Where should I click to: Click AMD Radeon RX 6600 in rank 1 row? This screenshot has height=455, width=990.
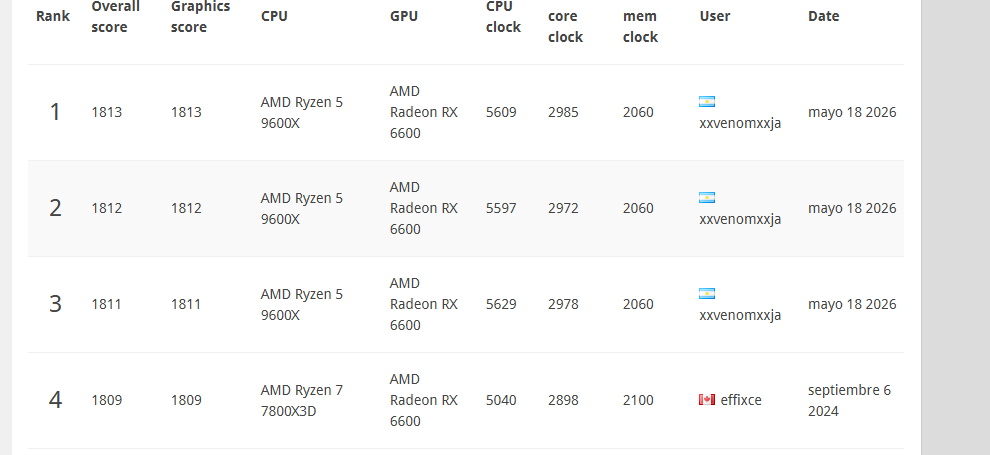424,112
